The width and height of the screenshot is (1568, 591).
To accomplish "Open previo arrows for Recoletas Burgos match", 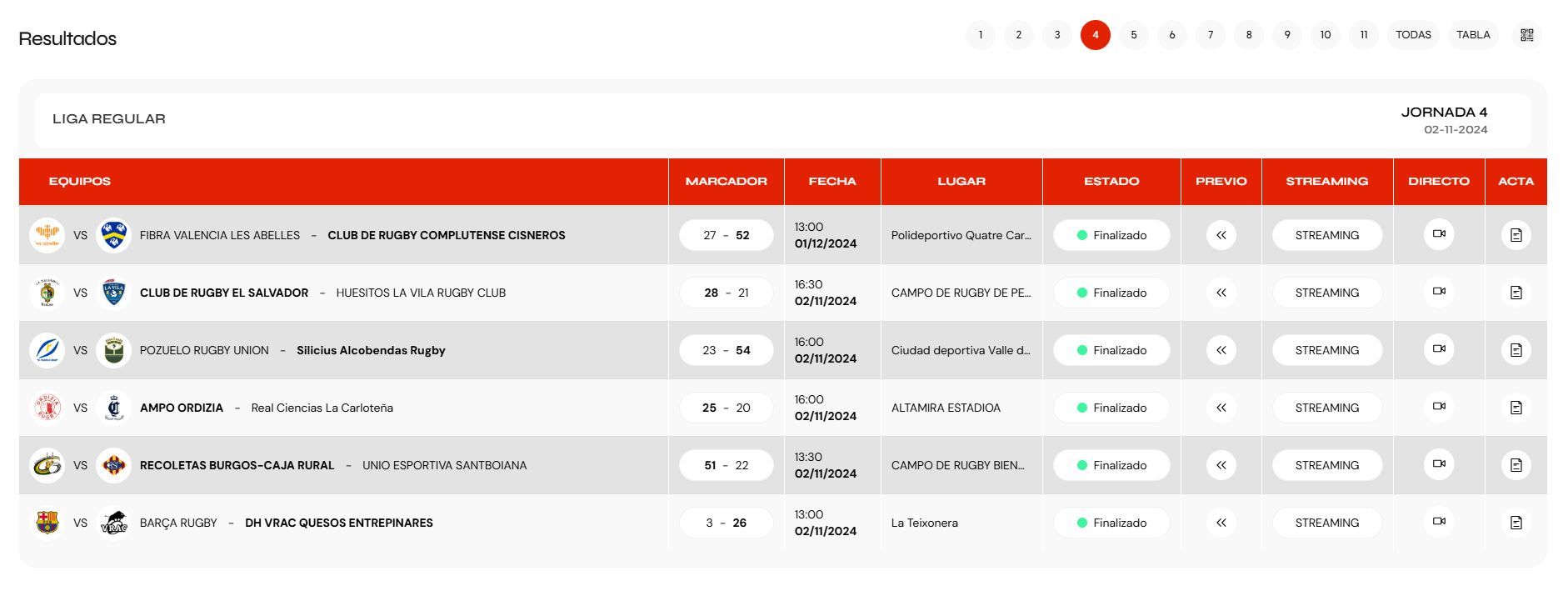I will pos(1221,465).
